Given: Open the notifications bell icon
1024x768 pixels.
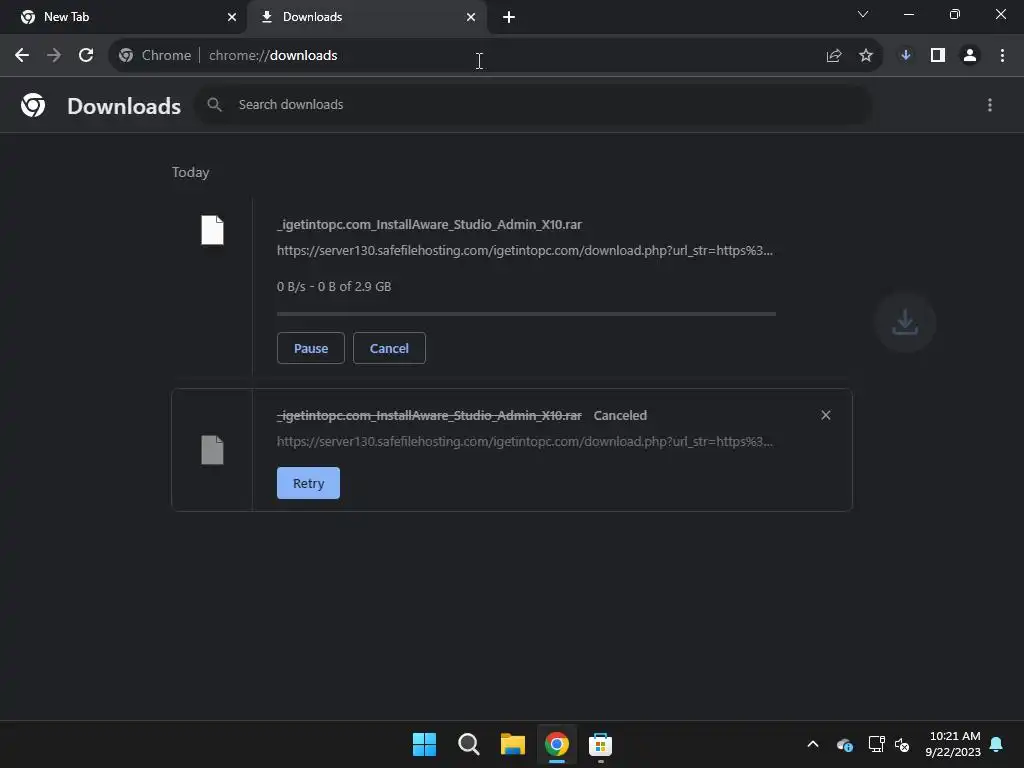Looking at the screenshot, I should (x=997, y=744).
